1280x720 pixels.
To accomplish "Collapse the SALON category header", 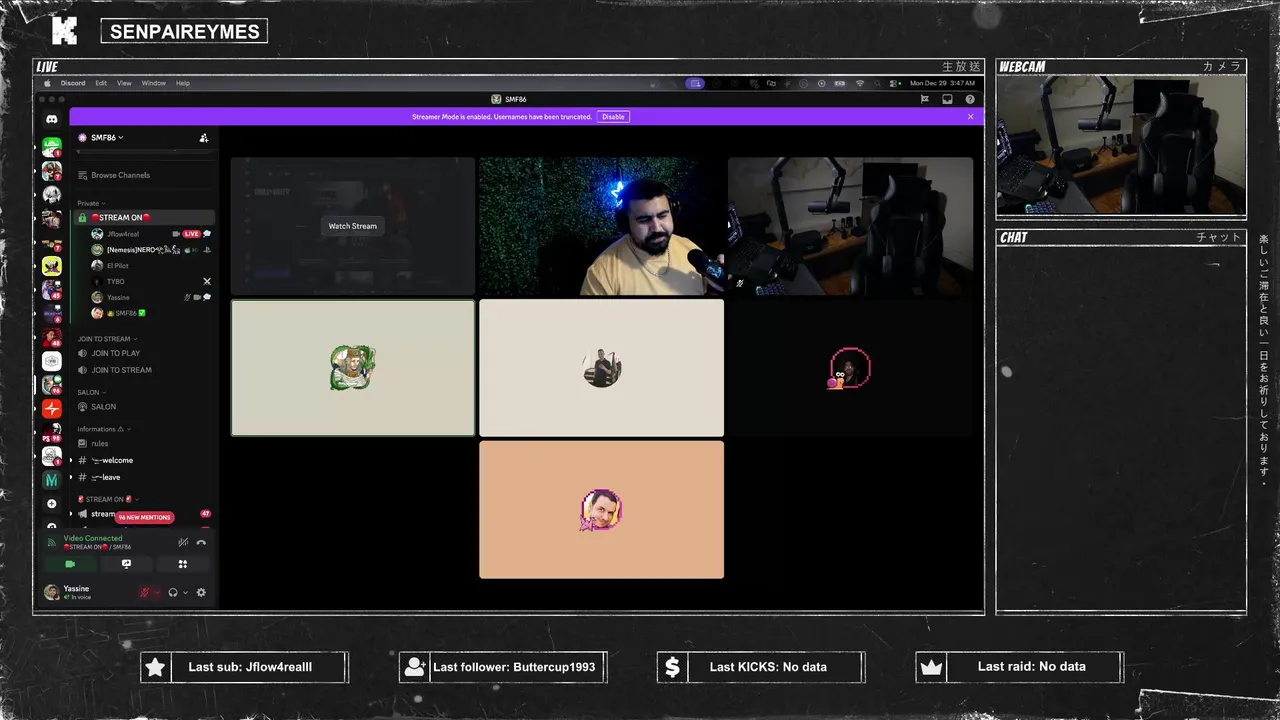I will [x=90, y=392].
